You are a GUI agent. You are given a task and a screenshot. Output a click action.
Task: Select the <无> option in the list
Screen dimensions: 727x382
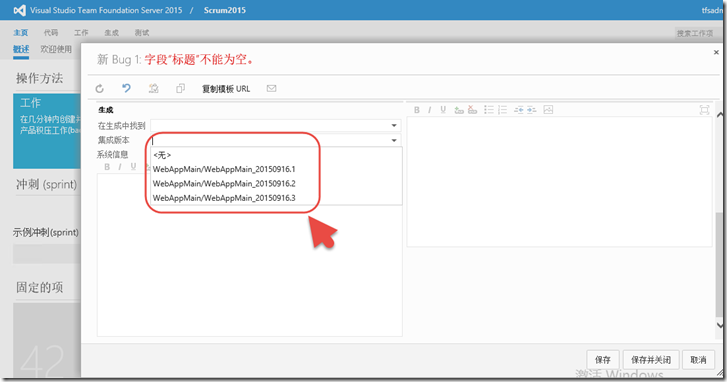[276, 155]
